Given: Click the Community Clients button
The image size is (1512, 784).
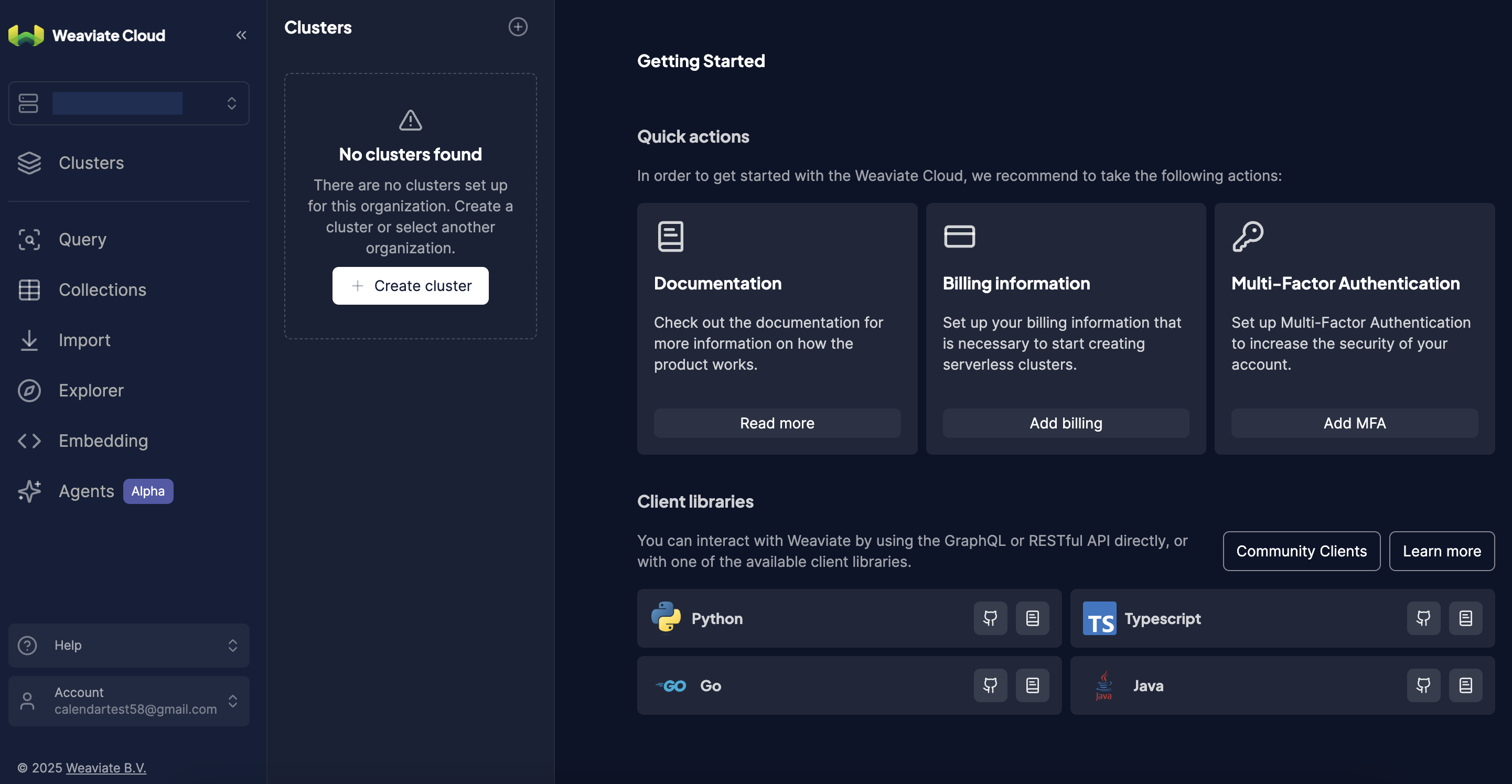Looking at the screenshot, I should pyautogui.click(x=1301, y=551).
